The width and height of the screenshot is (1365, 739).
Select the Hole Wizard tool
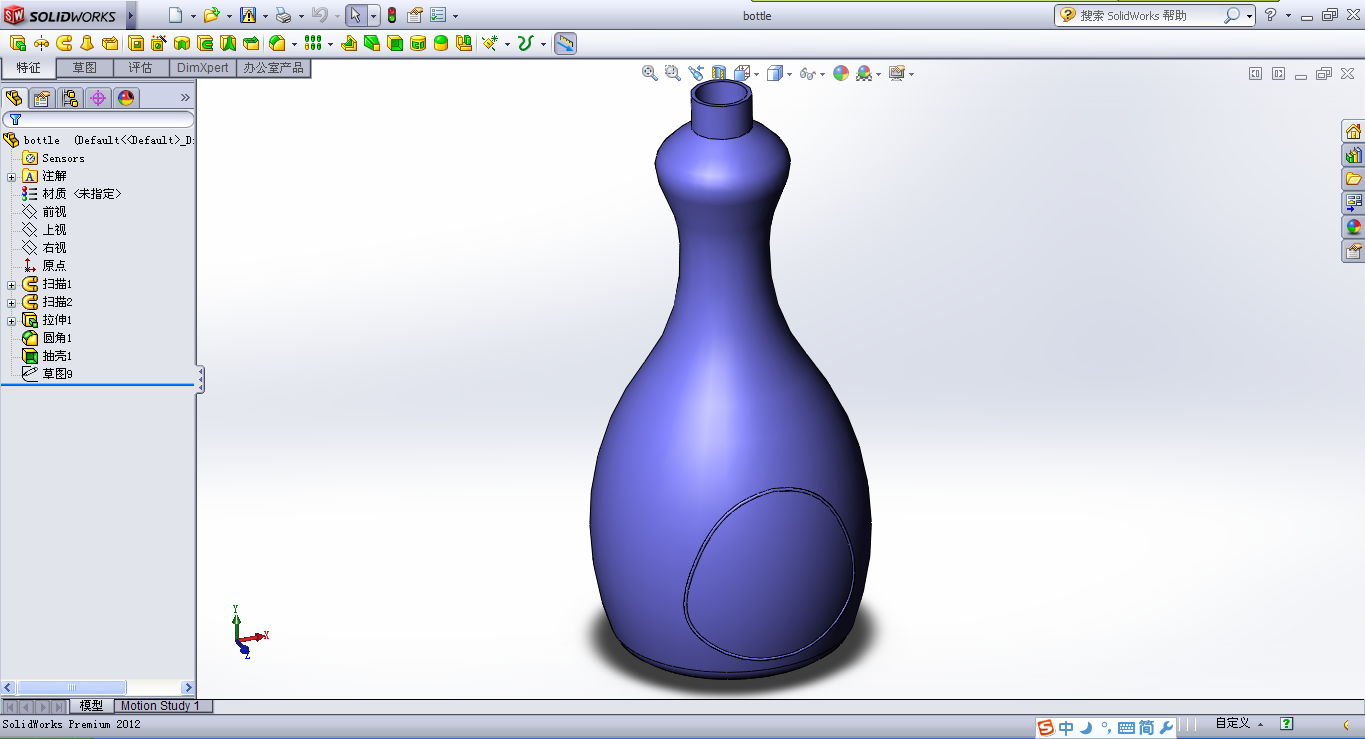tap(158, 43)
